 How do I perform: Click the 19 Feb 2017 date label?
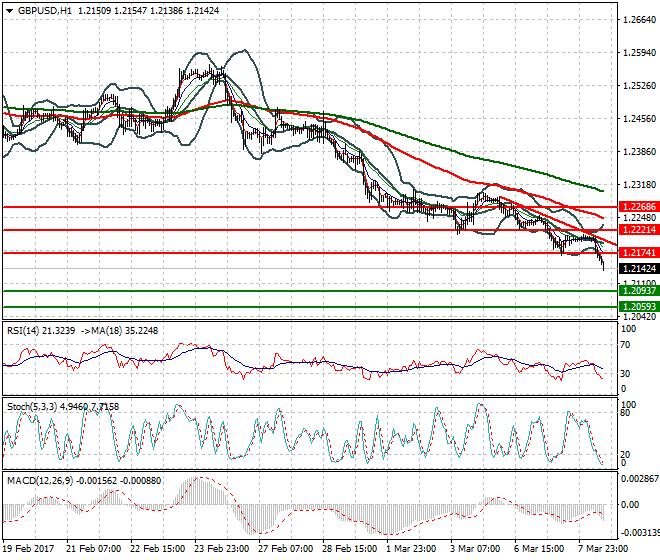coord(28,549)
